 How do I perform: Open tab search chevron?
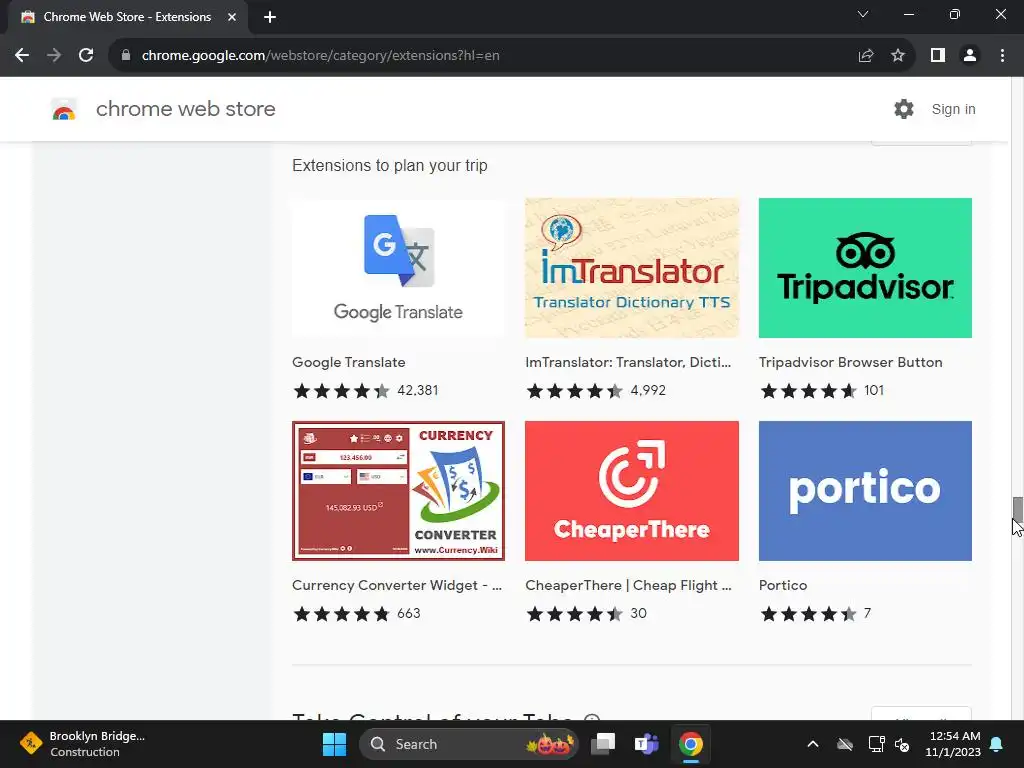(863, 14)
